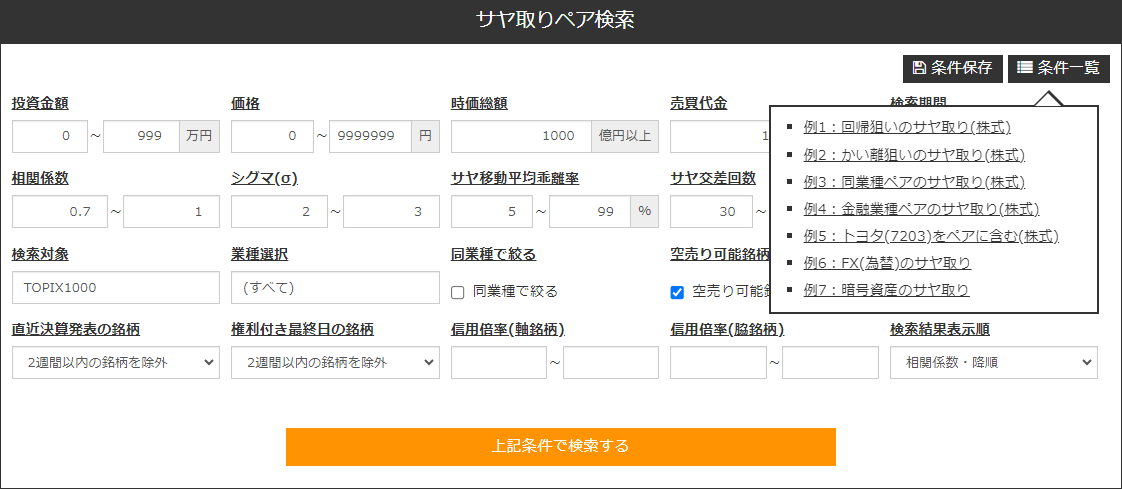Select 例1：回帰狙いのサヤ取り(株式)
This screenshot has width=1122, height=489.
click(907, 127)
